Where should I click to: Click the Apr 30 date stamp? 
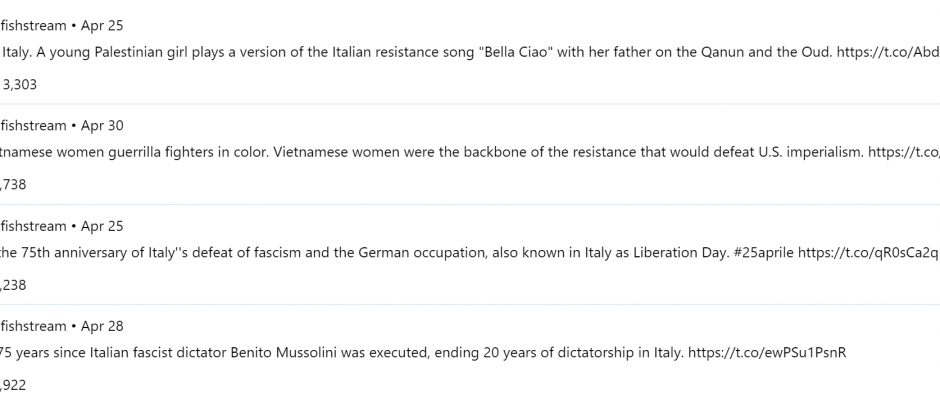click(x=103, y=125)
